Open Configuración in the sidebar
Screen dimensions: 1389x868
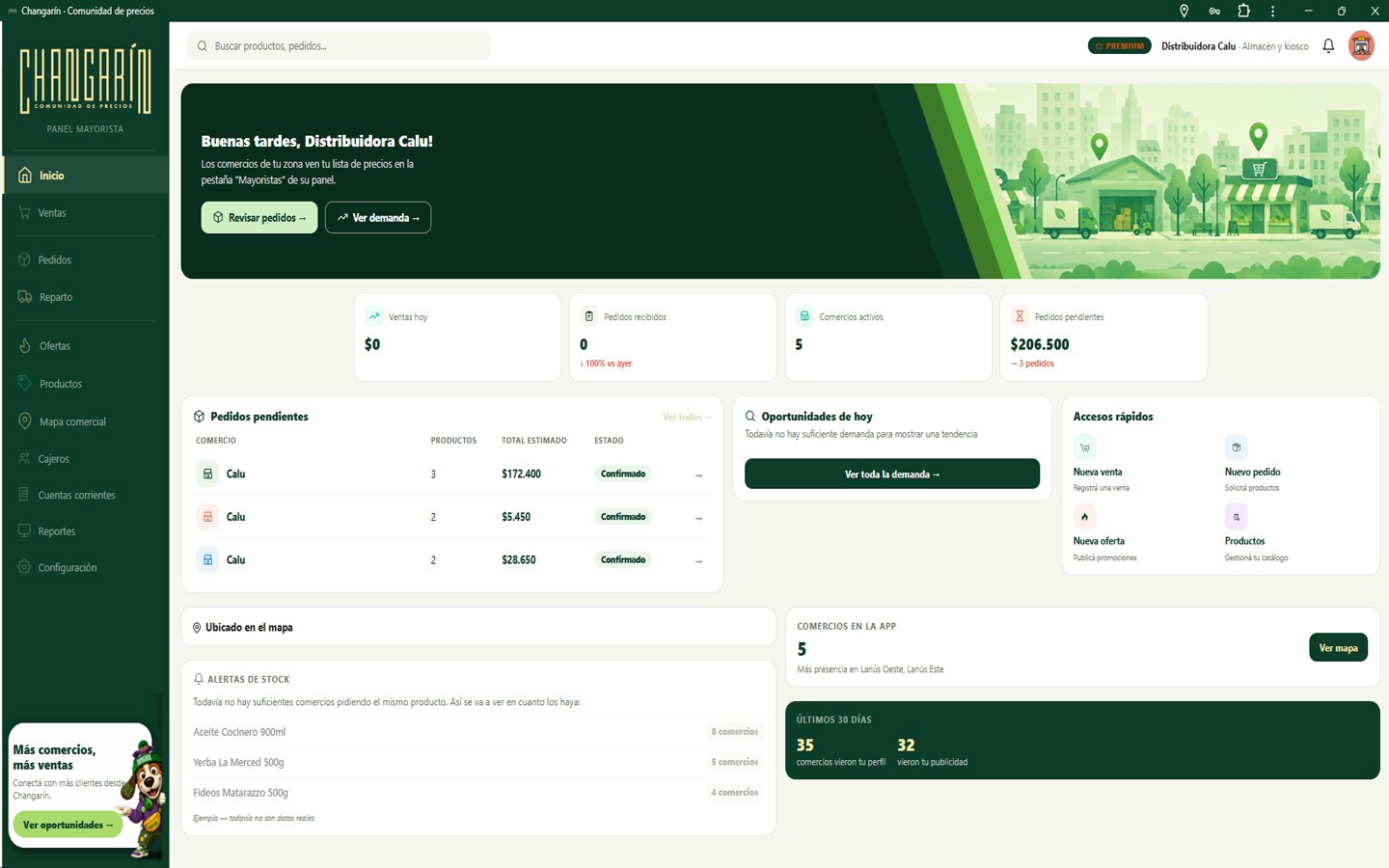click(86, 568)
